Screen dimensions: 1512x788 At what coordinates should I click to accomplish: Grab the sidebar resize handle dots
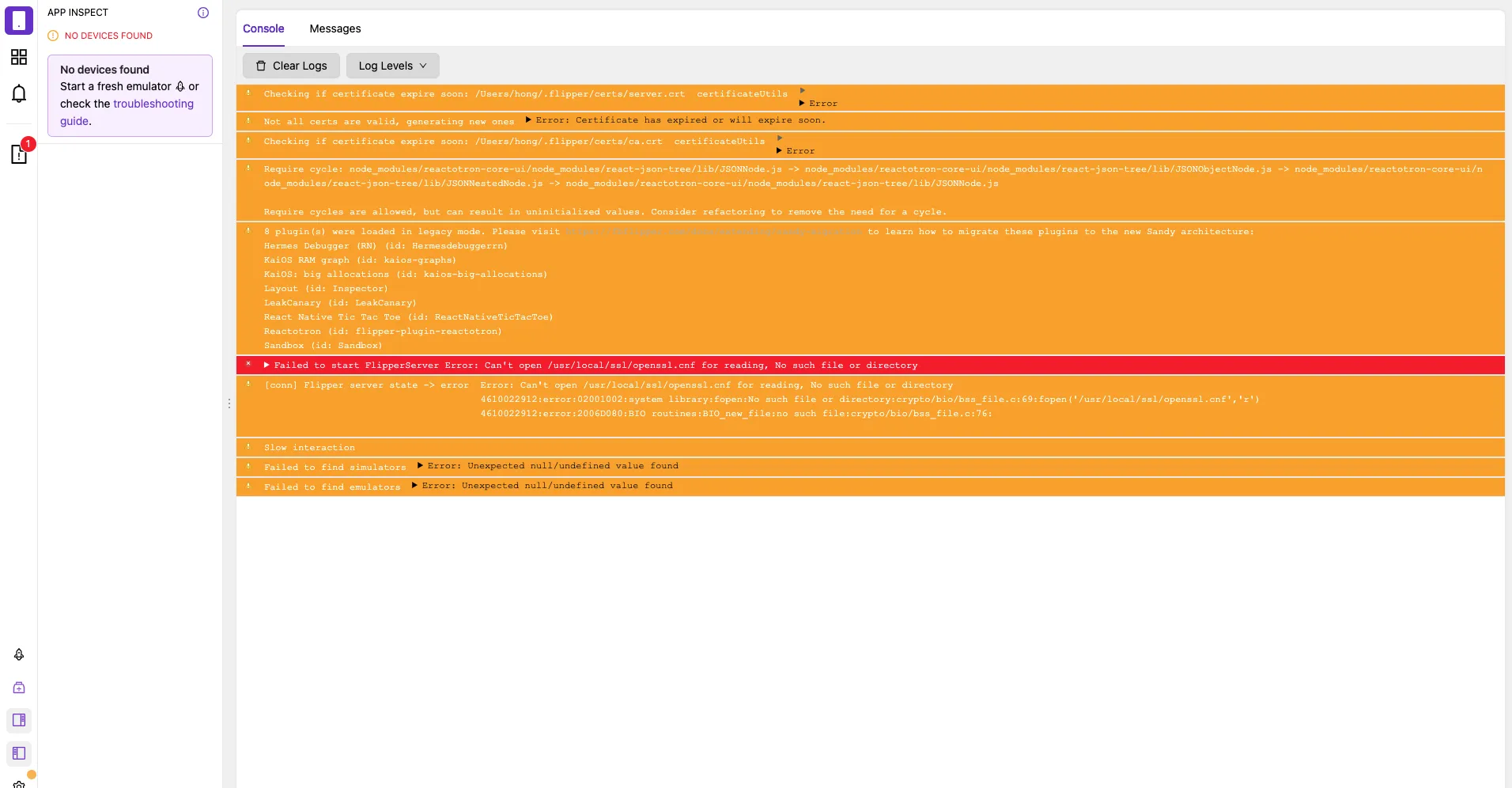pos(229,403)
